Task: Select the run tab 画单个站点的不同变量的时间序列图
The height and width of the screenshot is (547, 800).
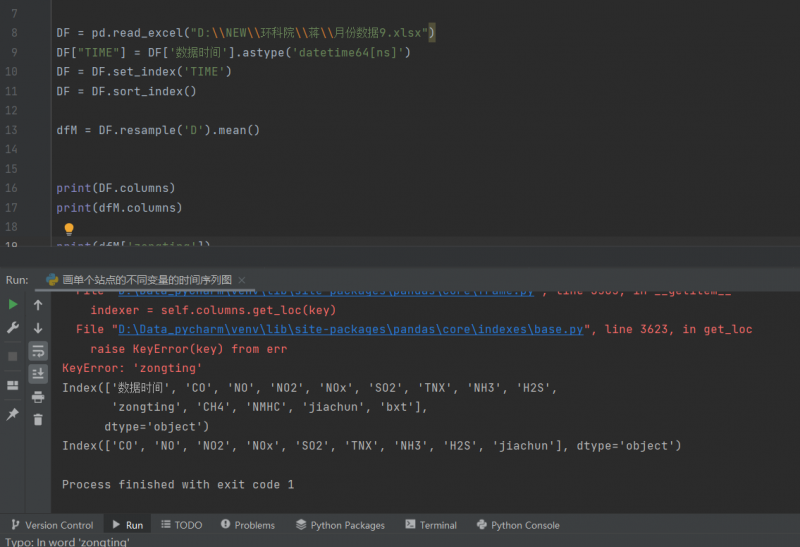Action: click(146, 280)
